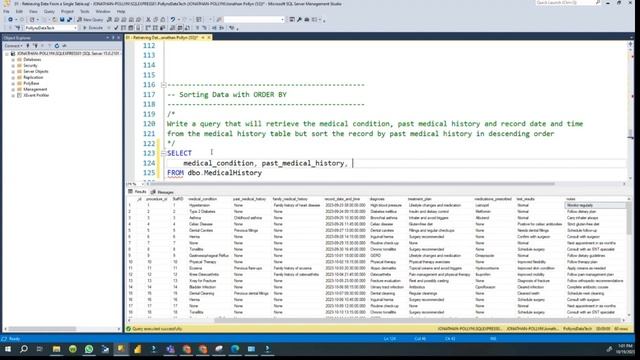Pin the Object Explorer panel
The width and height of the screenshot is (640, 360).
coord(113,38)
